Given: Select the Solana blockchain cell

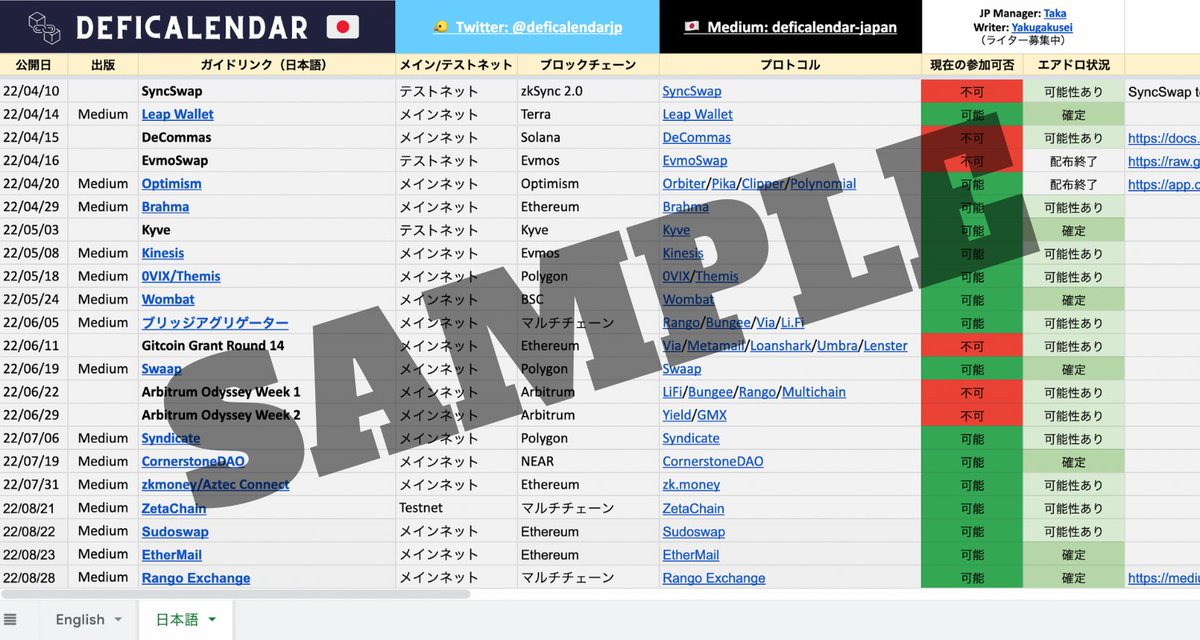Looking at the screenshot, I should coord(588,137).
